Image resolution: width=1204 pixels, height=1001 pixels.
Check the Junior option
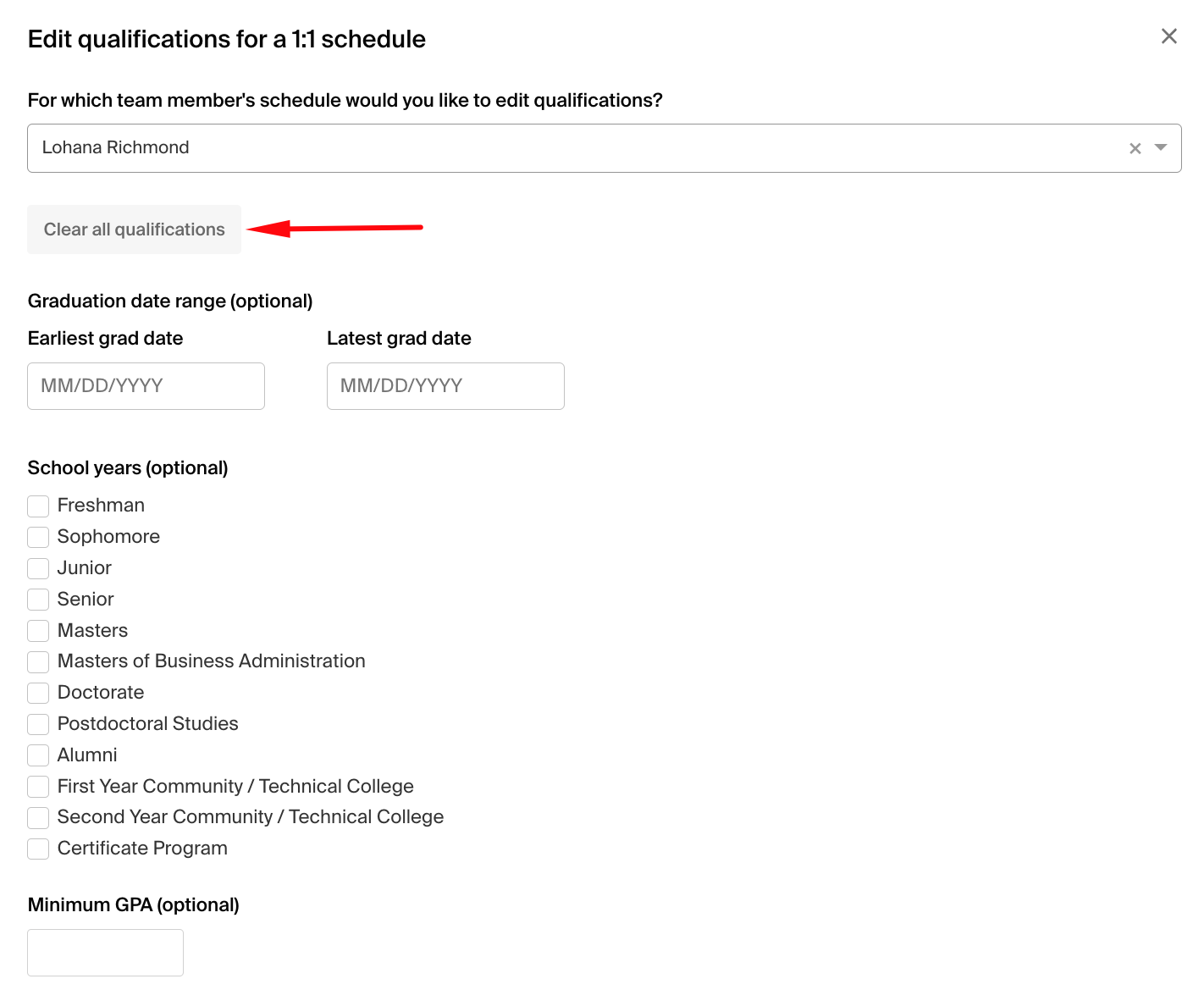point(38,568)
